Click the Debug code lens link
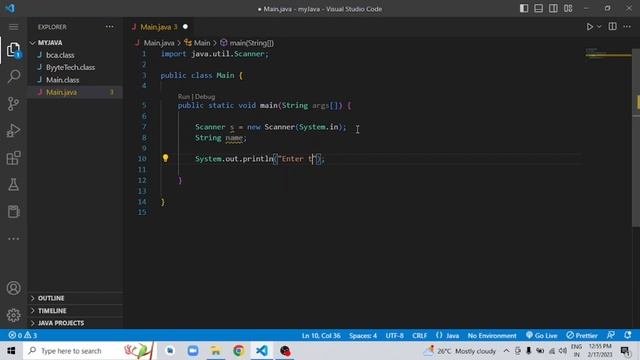 click(205, 97)
